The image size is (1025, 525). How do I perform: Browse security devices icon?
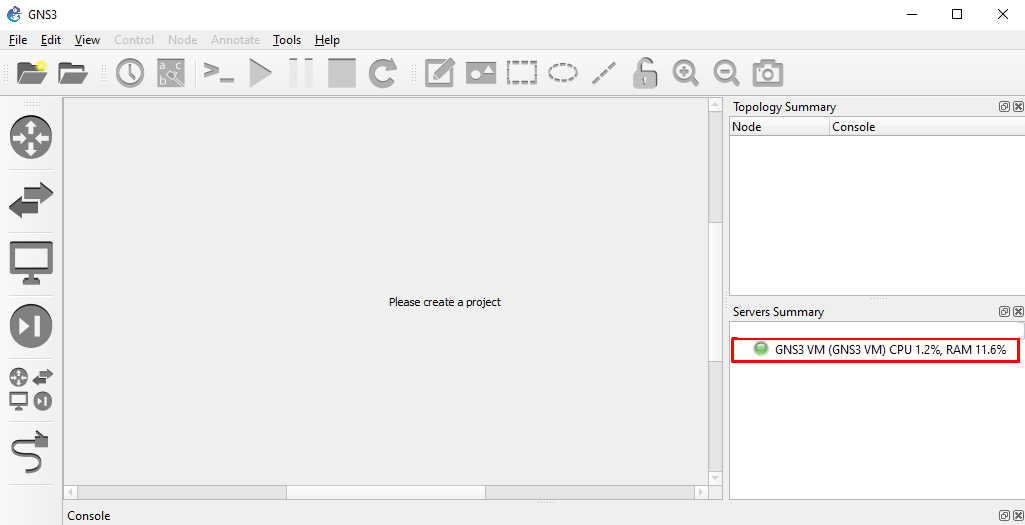coord(31,326)
